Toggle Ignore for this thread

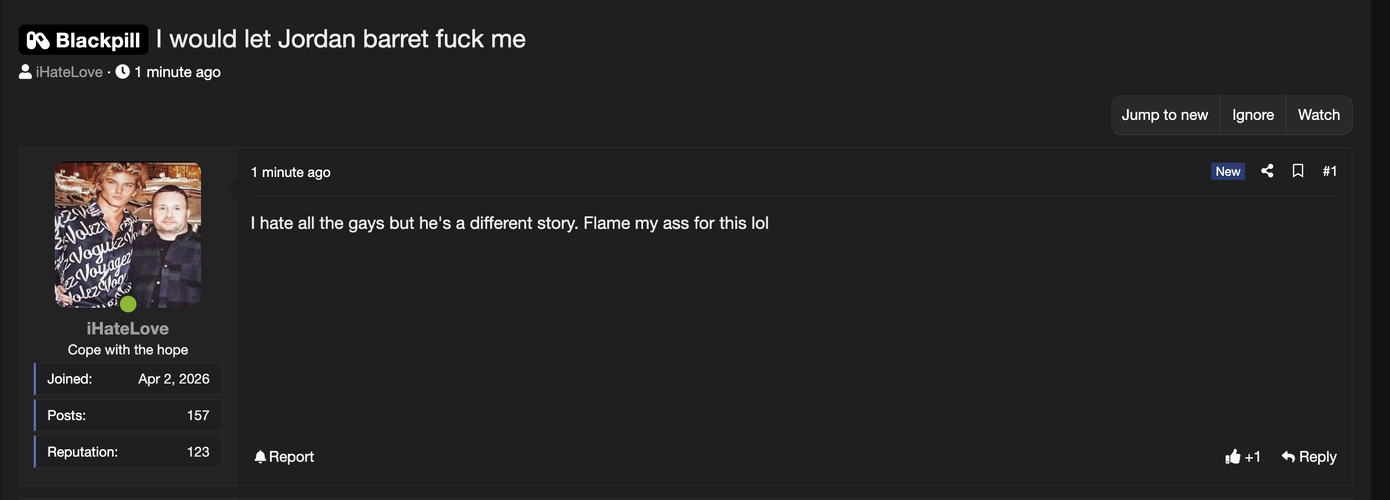[x=1253, y=115]
